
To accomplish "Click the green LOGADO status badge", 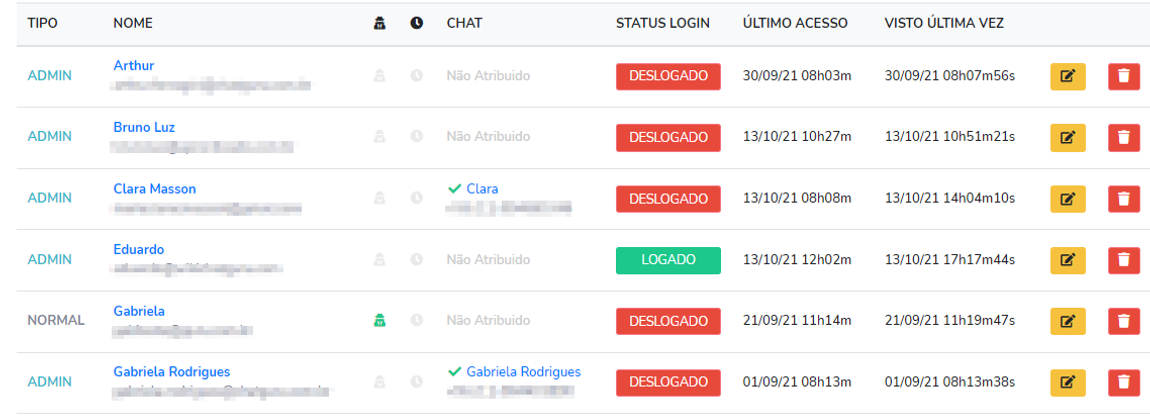I will click(x=668, y=260).
